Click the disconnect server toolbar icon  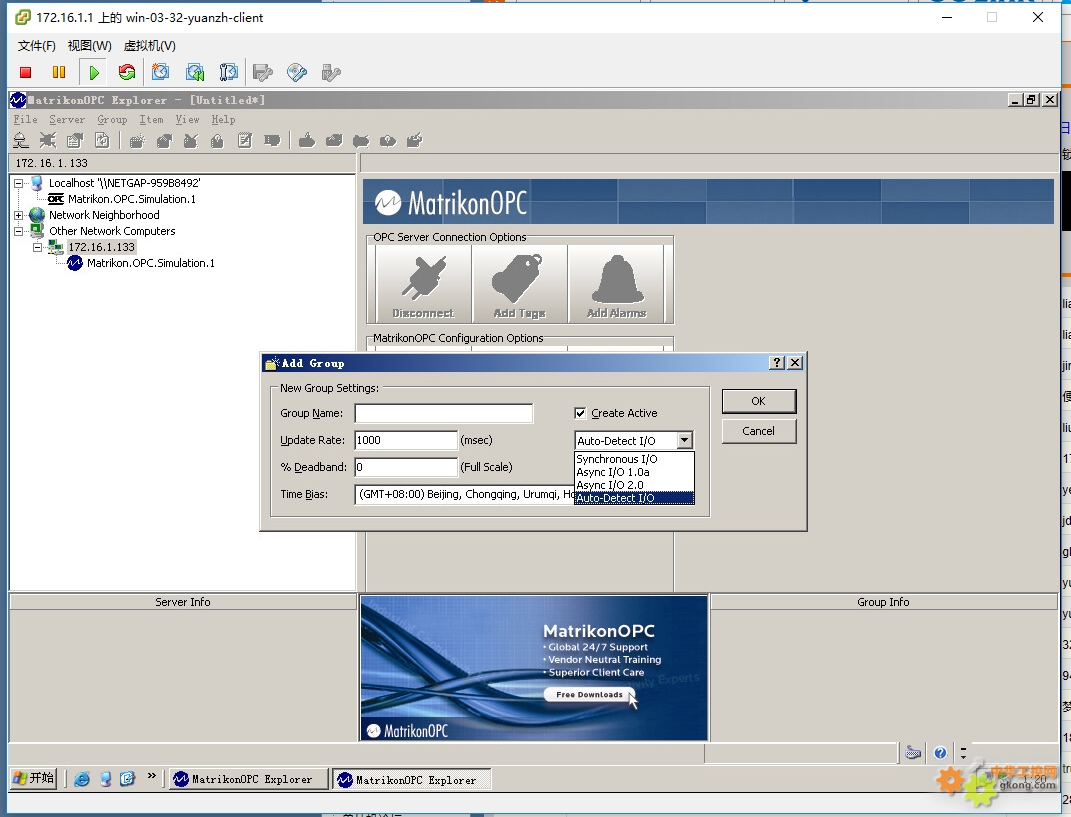click(x=48, y=141)
